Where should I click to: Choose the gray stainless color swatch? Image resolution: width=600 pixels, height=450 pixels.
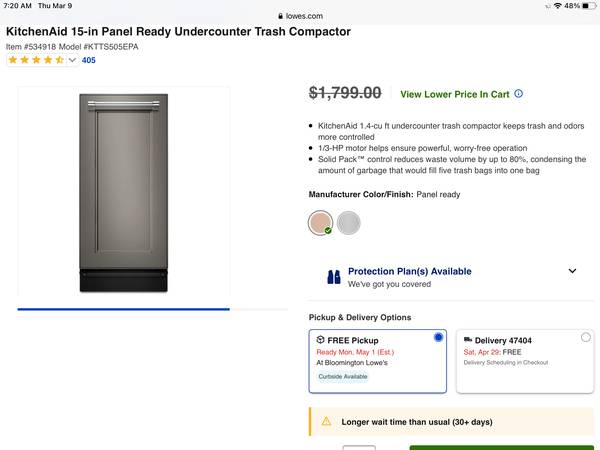click(348, 223)
